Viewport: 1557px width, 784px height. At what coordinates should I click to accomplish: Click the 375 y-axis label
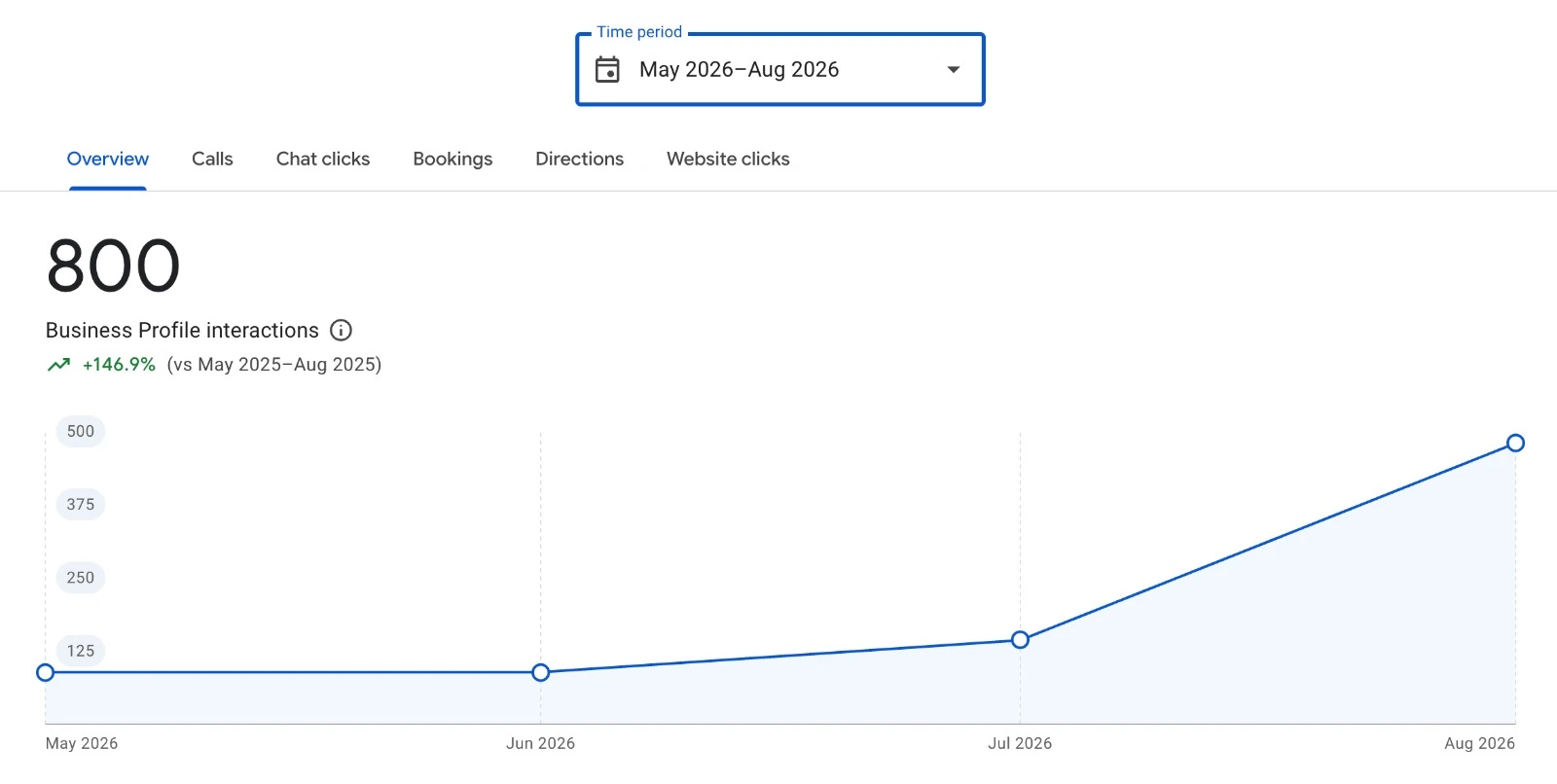tap(81, 504)
